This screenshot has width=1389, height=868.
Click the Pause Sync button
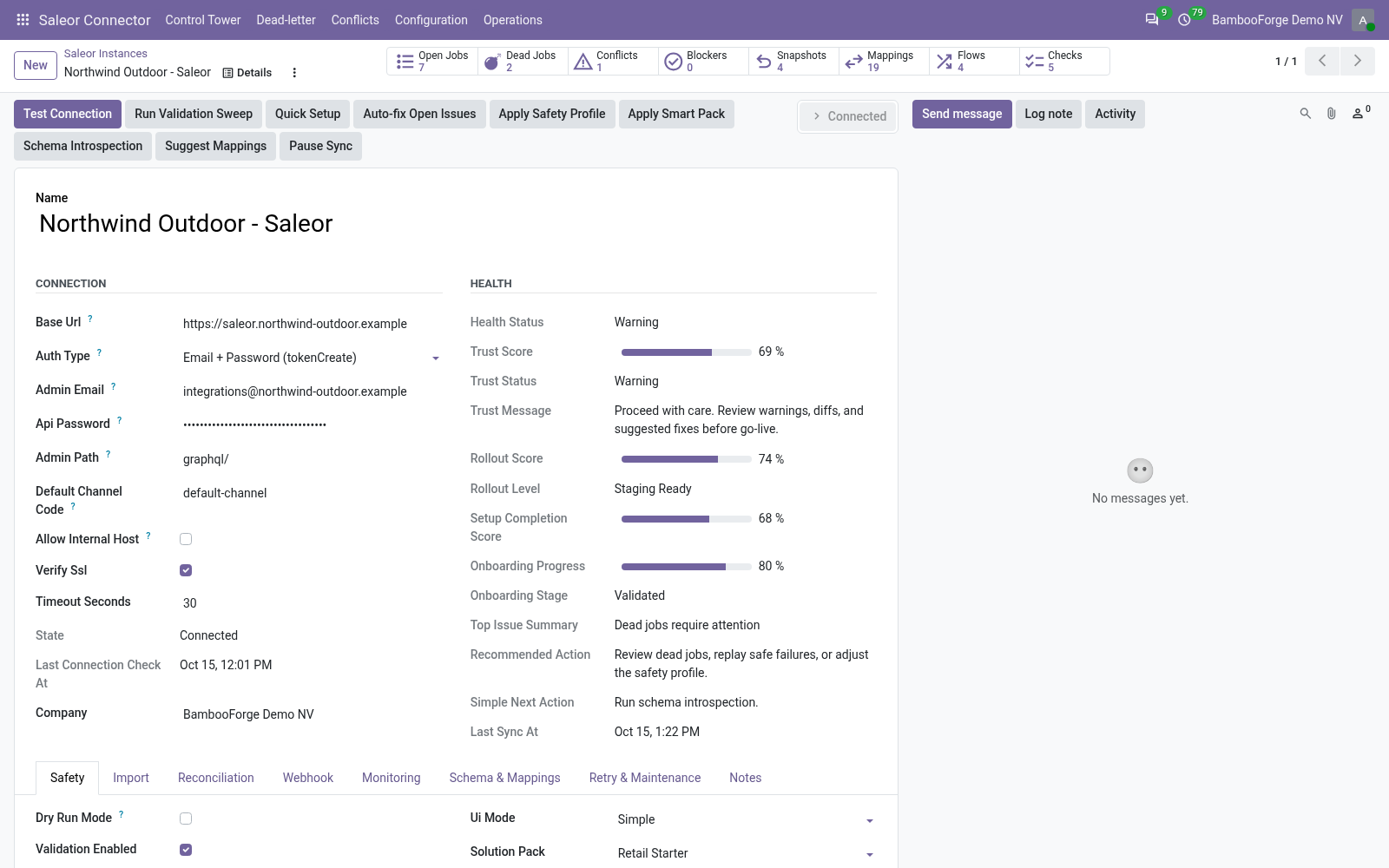point(320,146)
